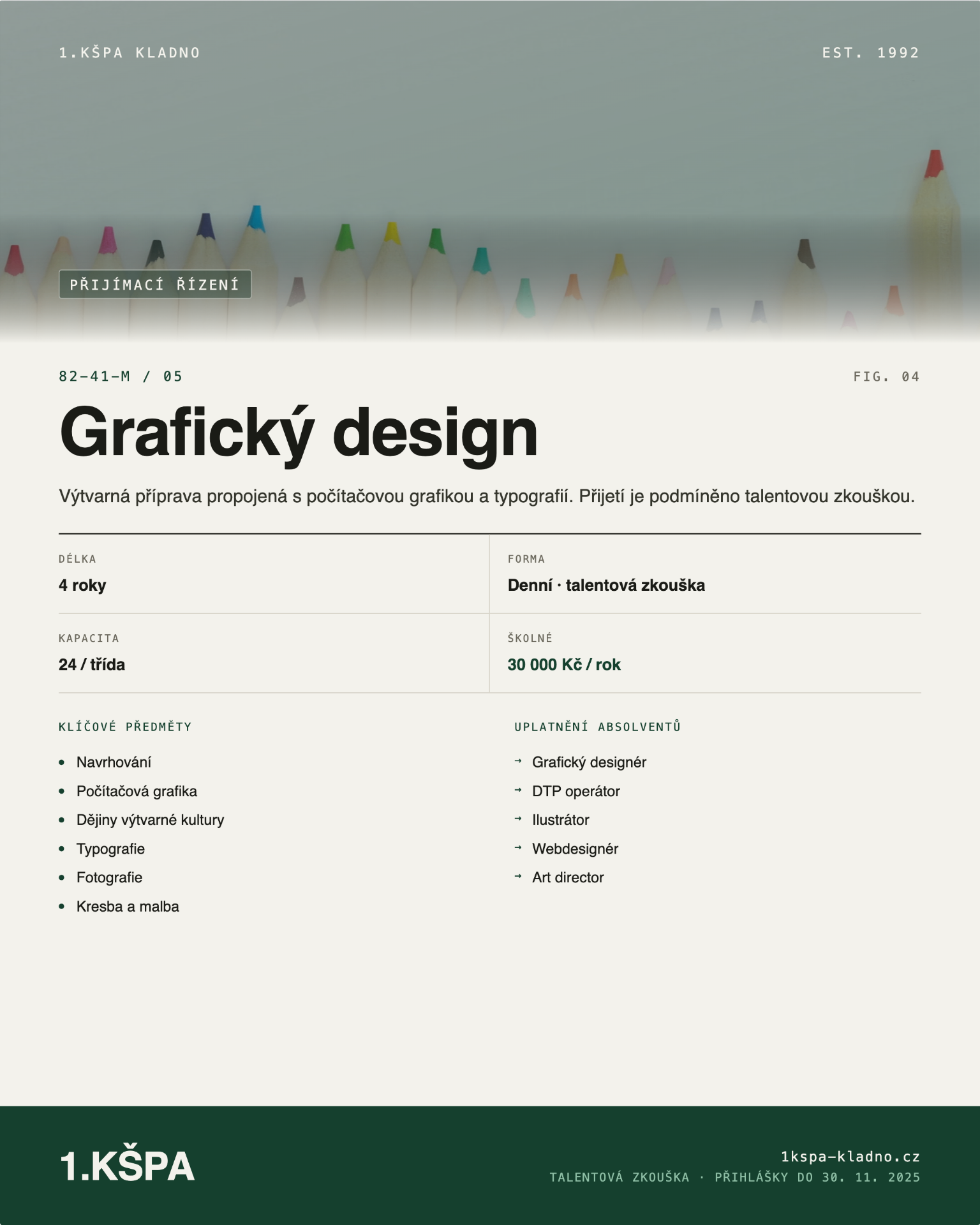Image resolution: width=980 pixels, height=1225 pixels.
Task: Click the value 24 / třída
Action: click(x=92, y=664)
